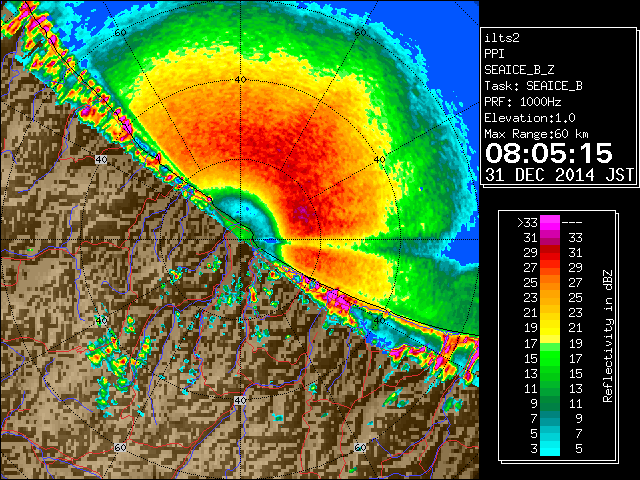
Task: Click the 'SEAICE_B_Z' product name
Action: (x=519, y=70)
